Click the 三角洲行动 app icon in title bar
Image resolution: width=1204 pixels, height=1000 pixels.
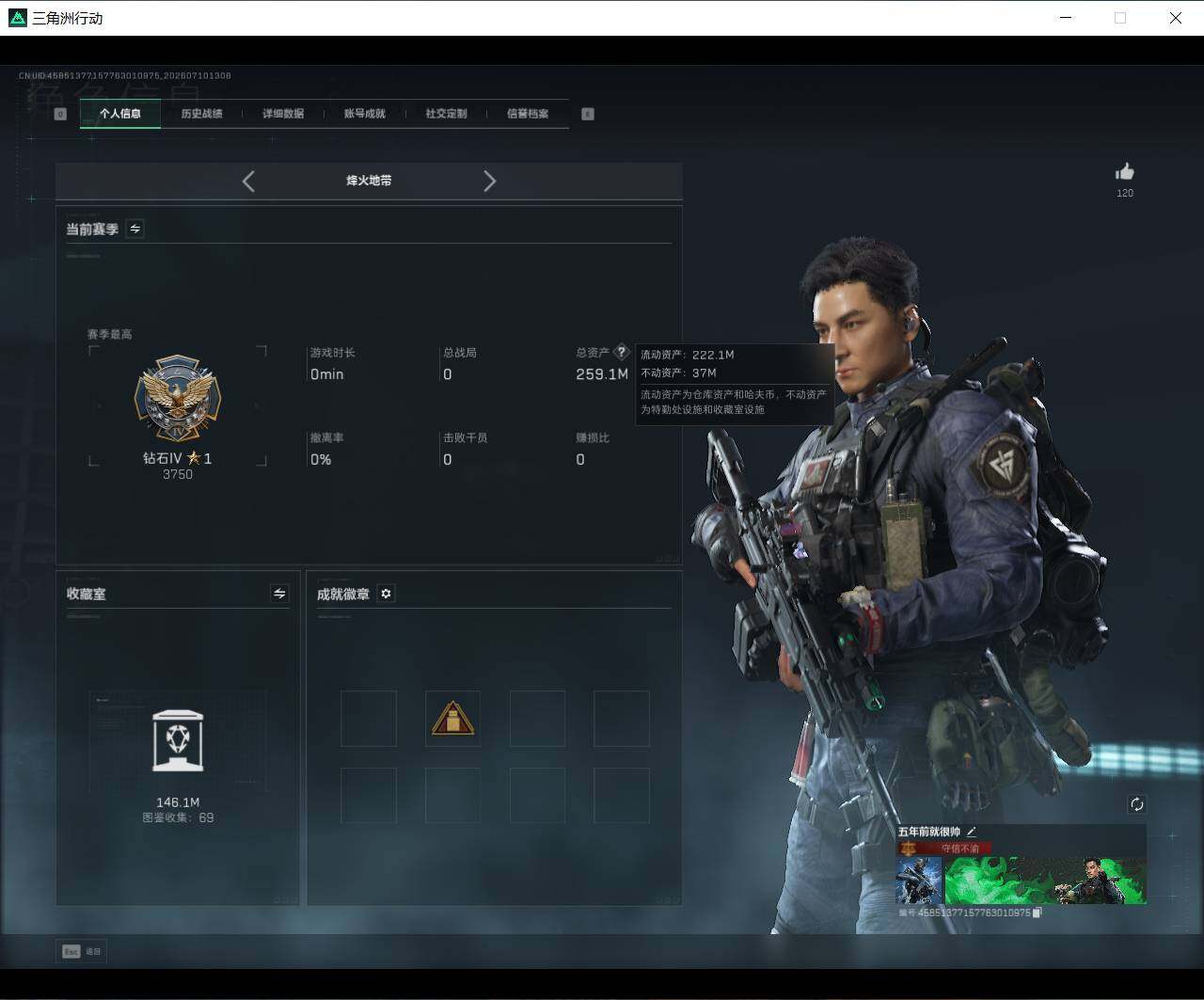tap(17, 18)
